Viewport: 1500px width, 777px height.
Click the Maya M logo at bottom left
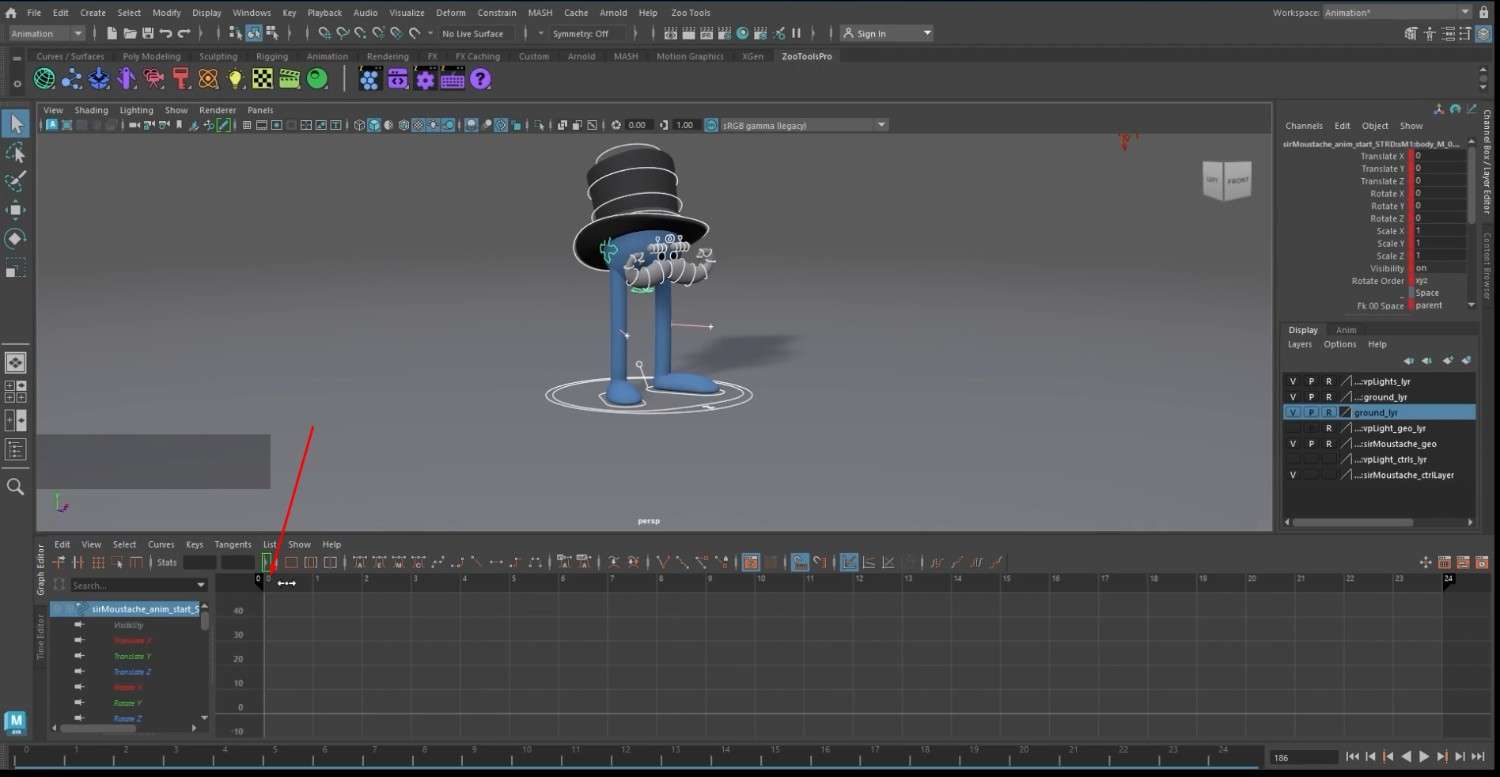pyautogui.click(x=15, y=723)
